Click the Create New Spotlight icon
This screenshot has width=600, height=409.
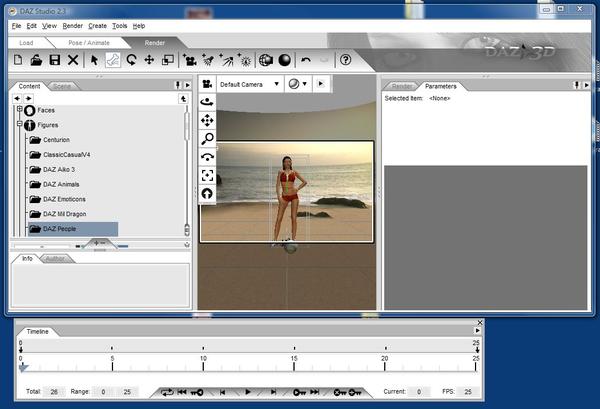208,60
